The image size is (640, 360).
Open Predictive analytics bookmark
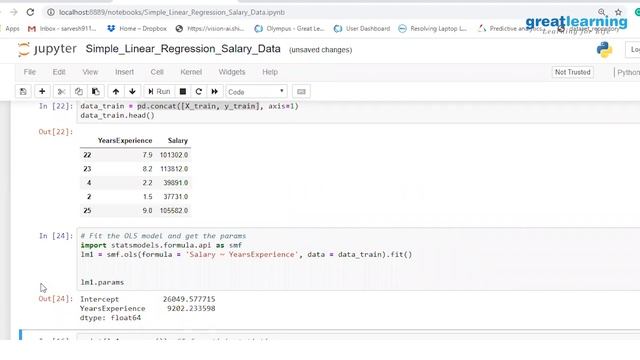coord(510,29)
